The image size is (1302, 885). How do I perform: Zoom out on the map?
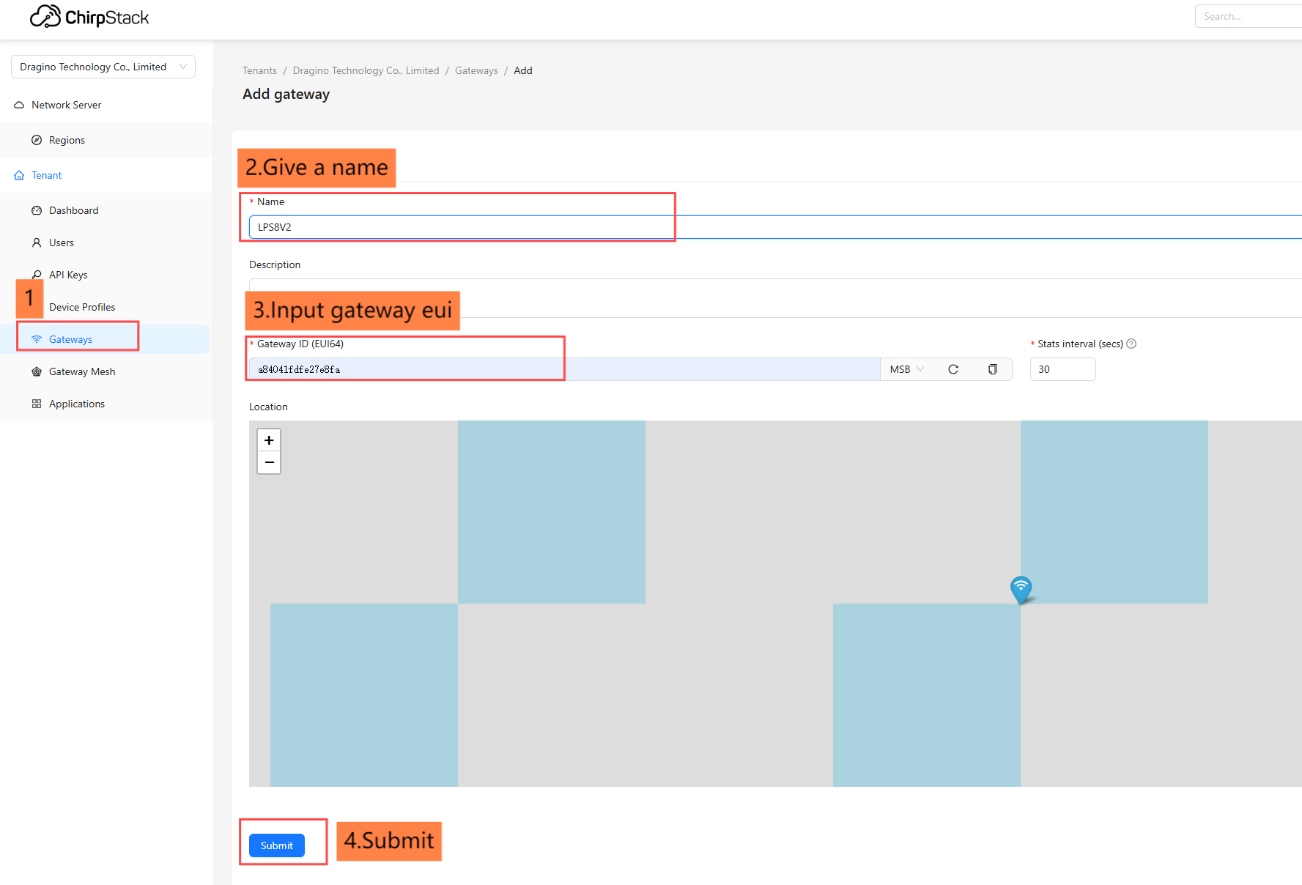coord(269,462)
